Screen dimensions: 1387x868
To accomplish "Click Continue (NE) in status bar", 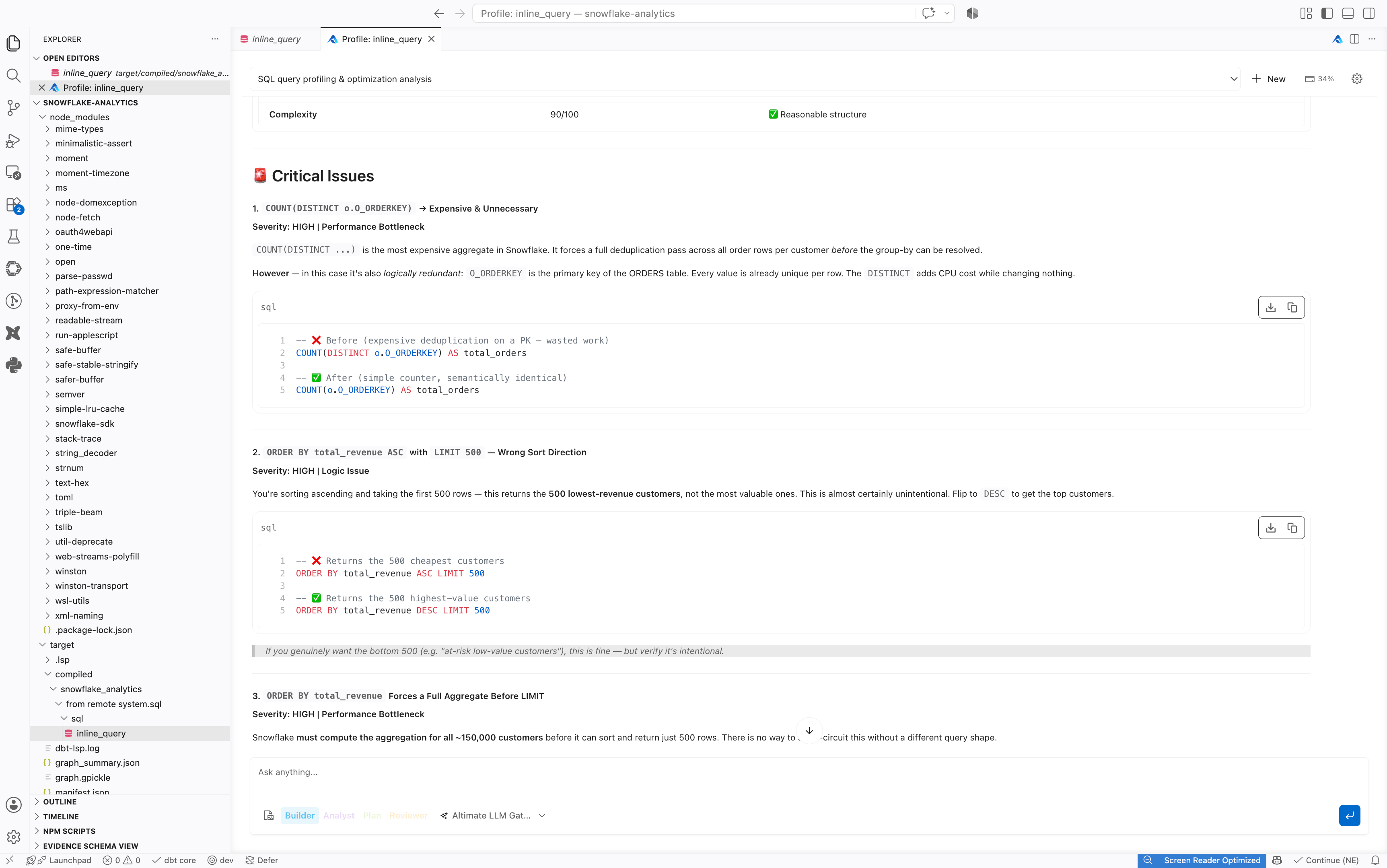I will 1326,860.
